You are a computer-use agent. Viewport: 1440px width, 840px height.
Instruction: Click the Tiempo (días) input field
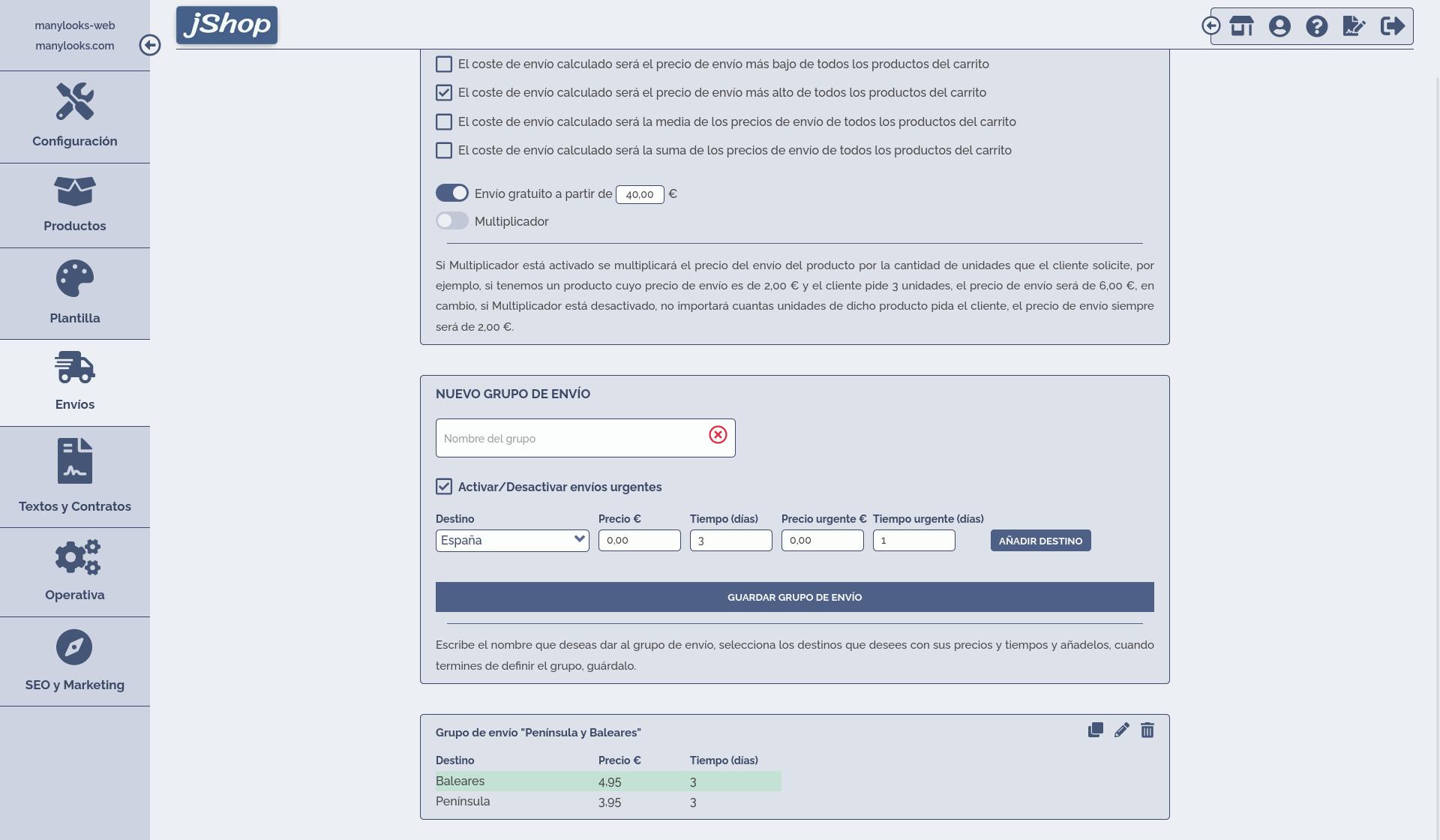pyautogui.click(x=731, y=541)
